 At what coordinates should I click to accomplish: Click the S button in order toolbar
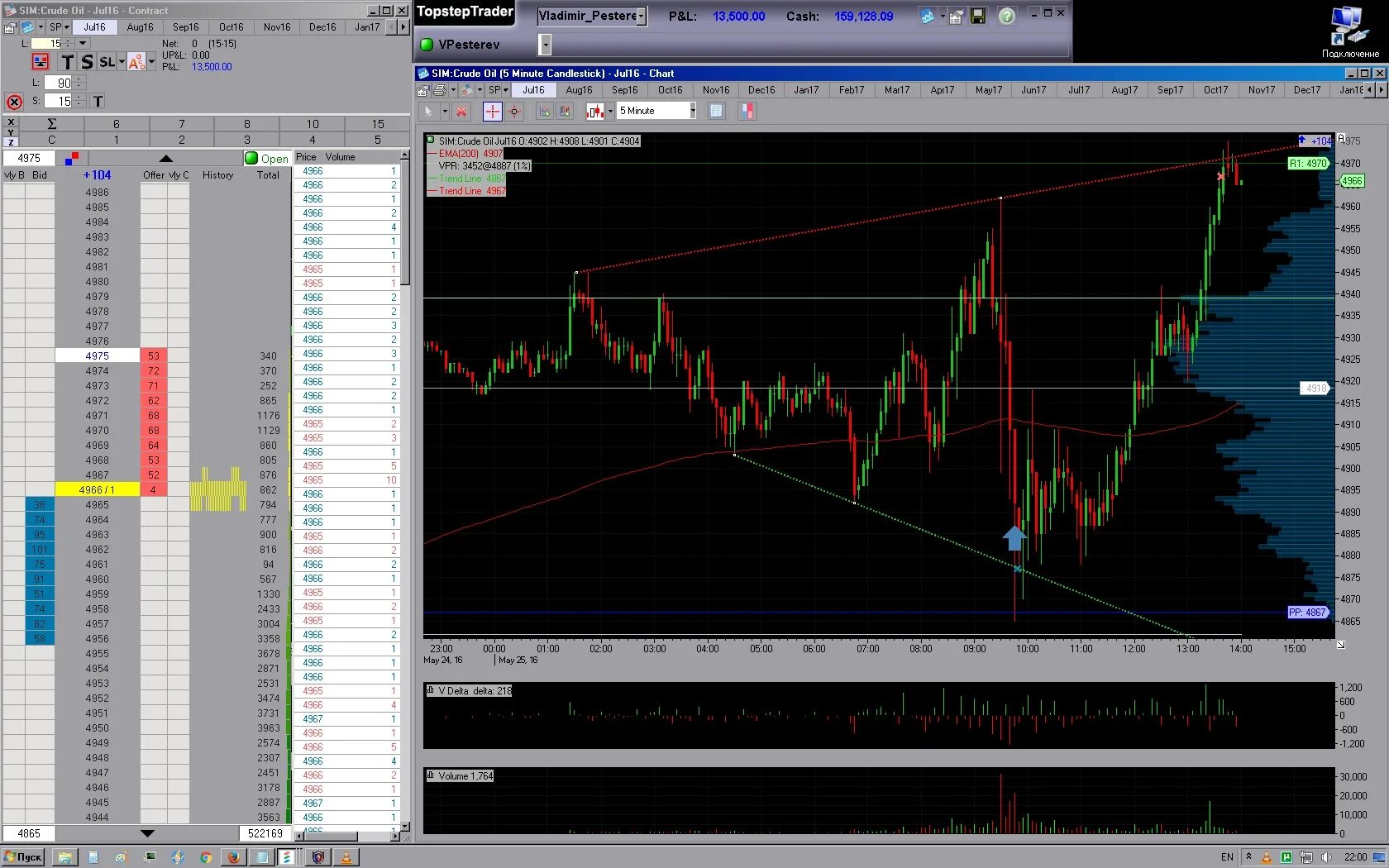[87, 62]
